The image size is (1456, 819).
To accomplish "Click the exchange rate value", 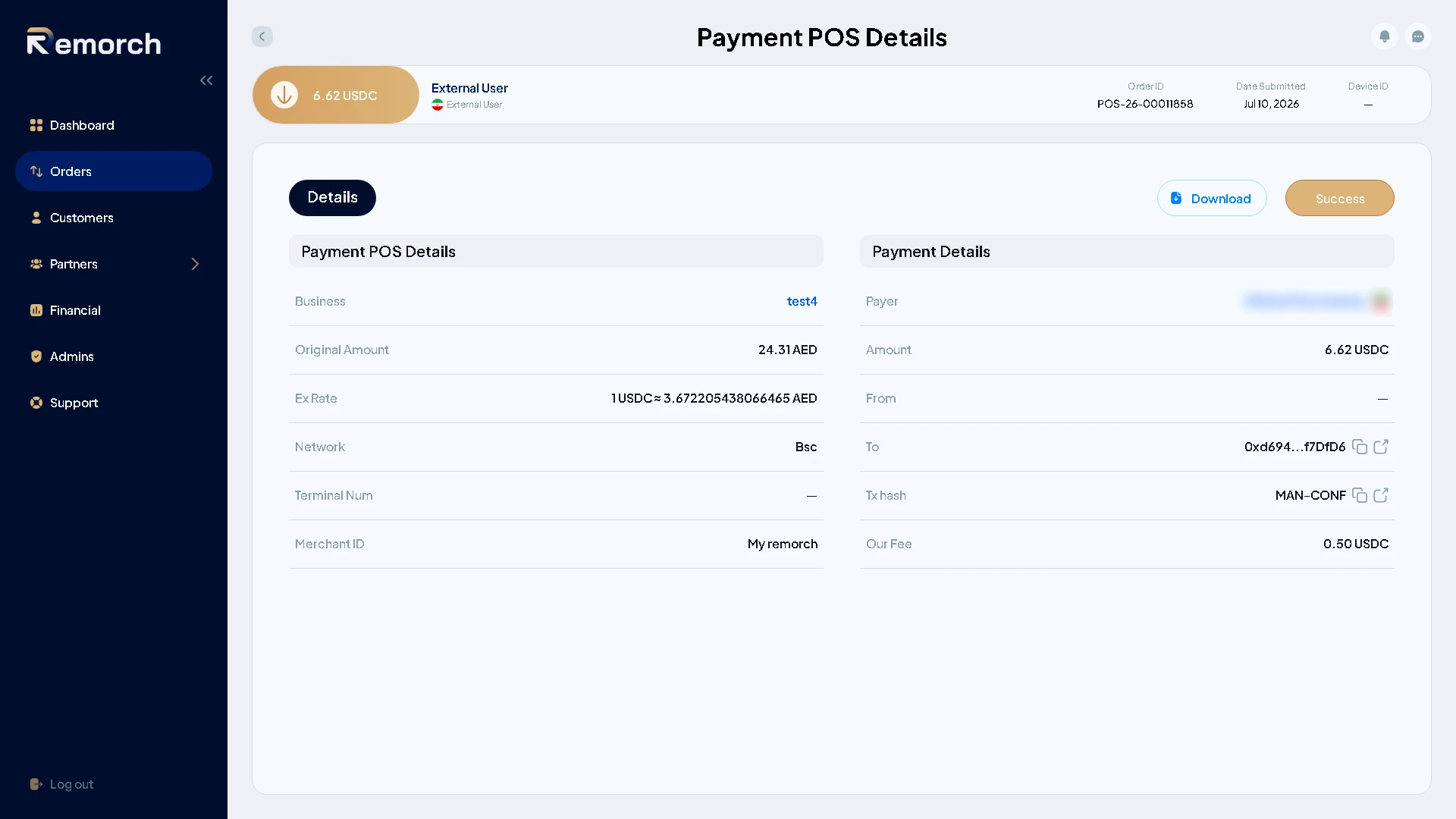I will pyautogui.click(x=714, y=398).
